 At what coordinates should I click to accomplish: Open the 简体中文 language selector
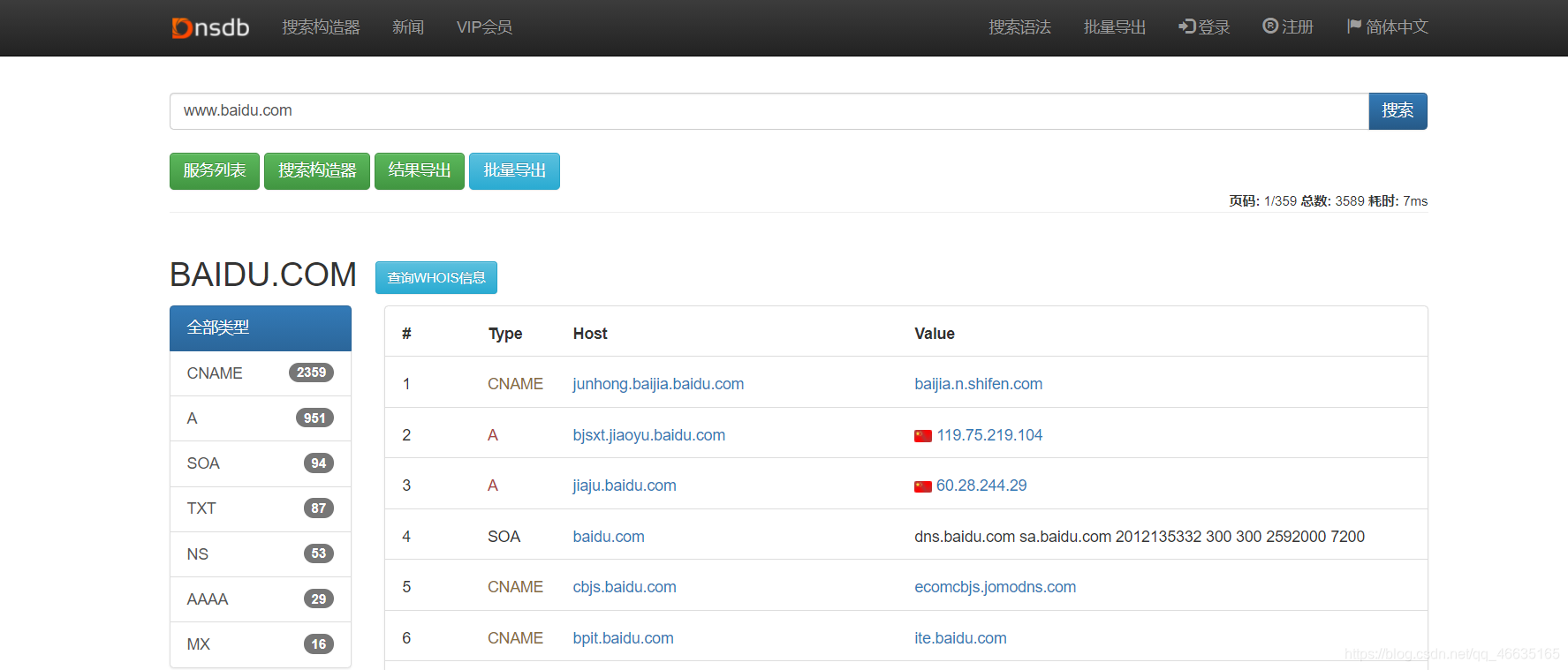(1387, 27)
